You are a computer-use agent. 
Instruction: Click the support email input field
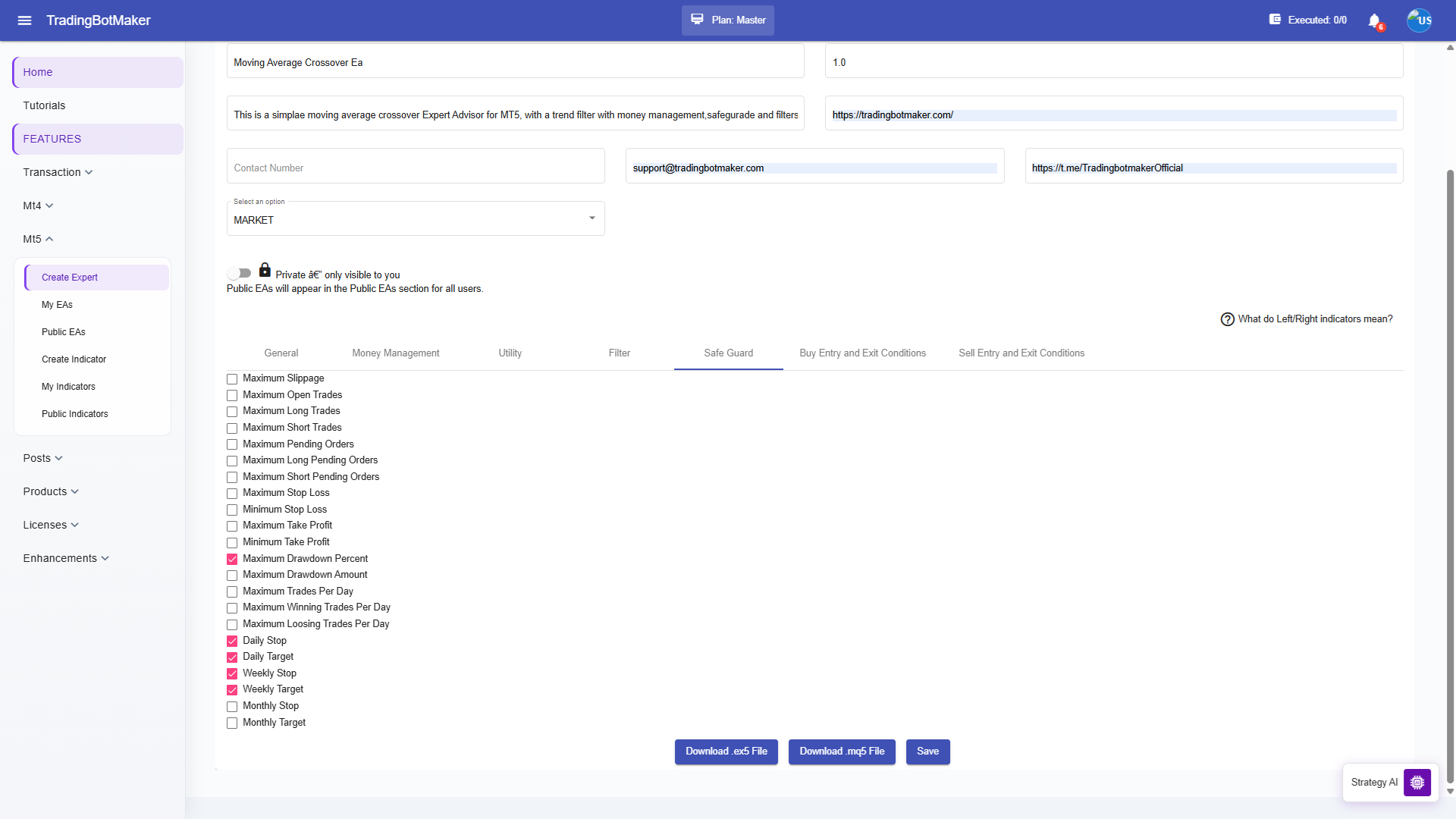(815, 166)
